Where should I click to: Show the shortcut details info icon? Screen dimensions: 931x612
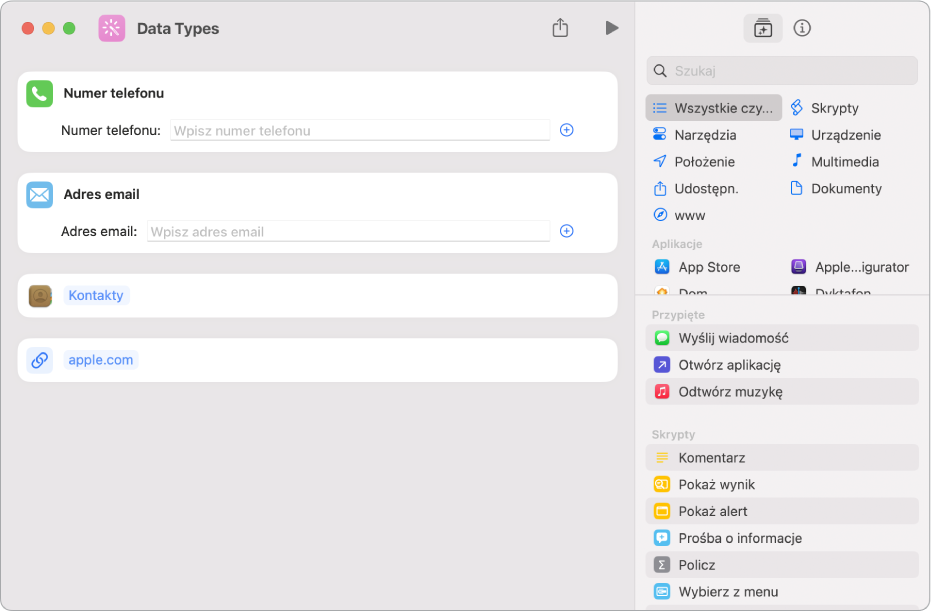tap(802, 28)
